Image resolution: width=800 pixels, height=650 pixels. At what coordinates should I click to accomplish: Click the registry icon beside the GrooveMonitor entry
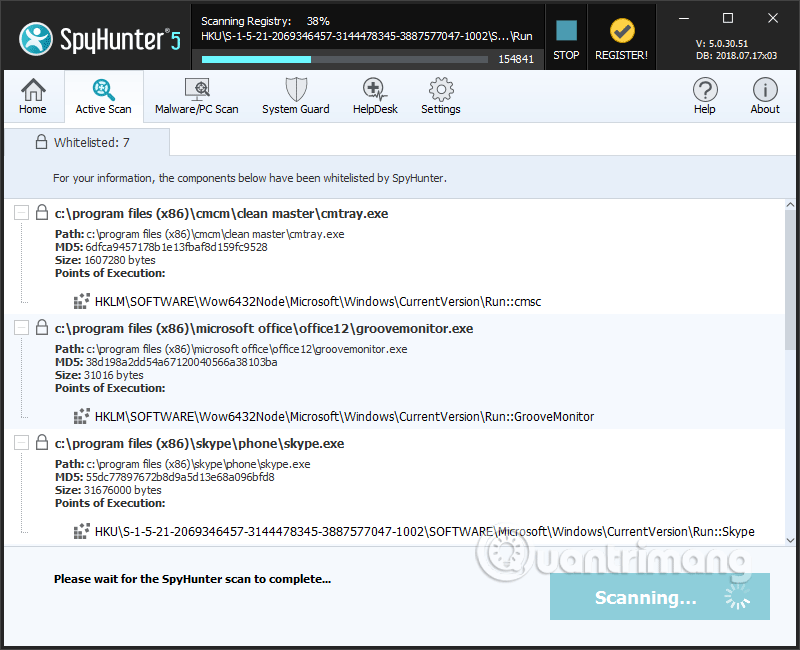pyautogui.click(x=81, y=416)
